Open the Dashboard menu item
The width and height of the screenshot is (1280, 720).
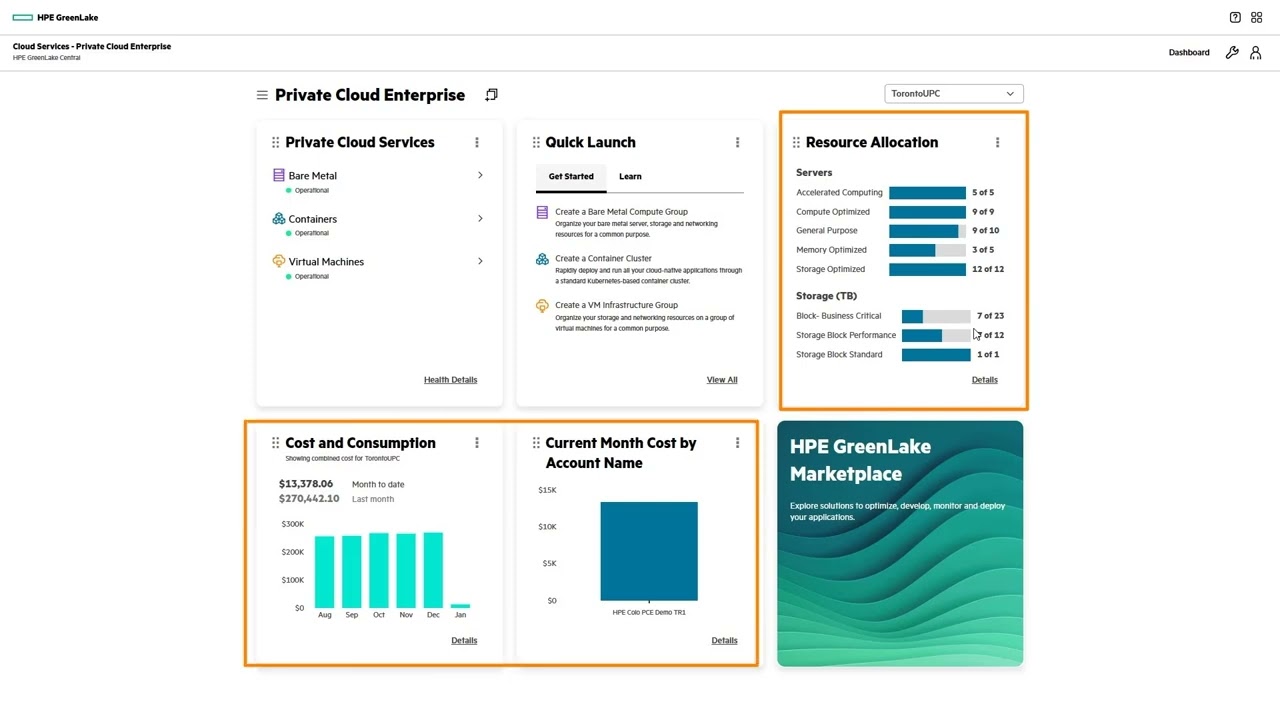pos(1189,53)
